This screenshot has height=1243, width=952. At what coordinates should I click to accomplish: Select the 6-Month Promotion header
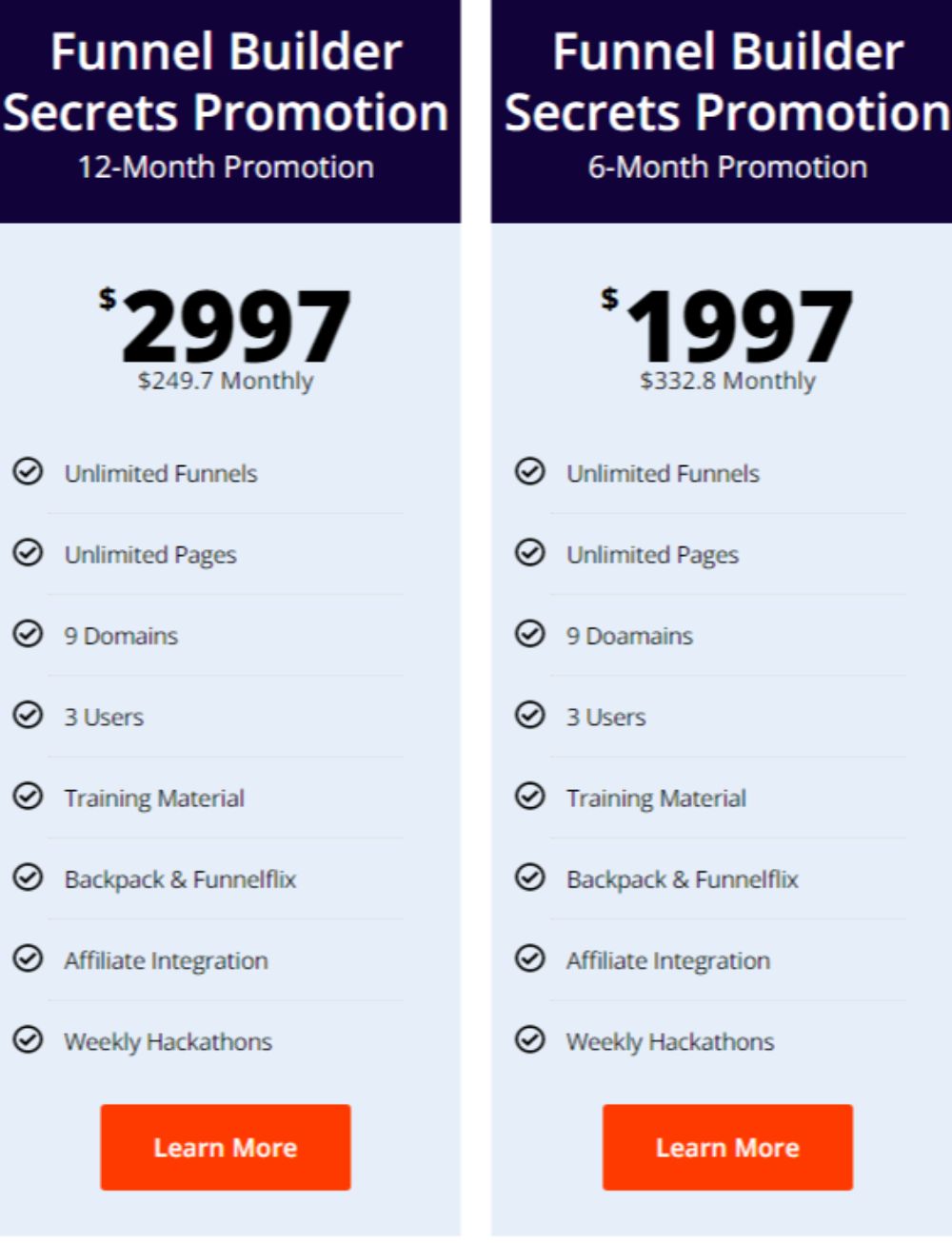[726, 167]
